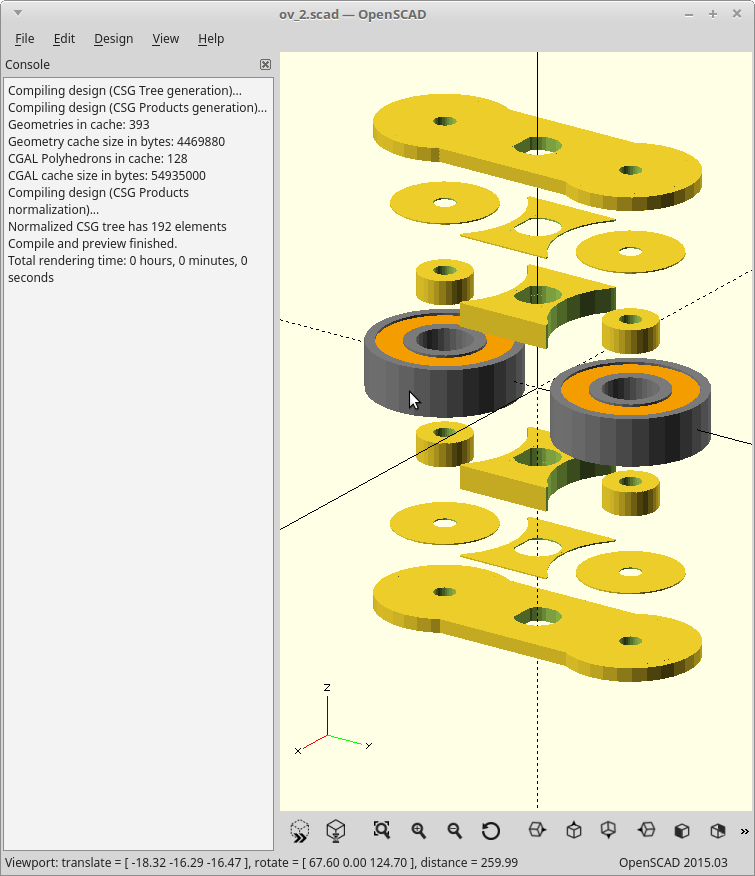Screen dimensions: 755x876
Task: Click the View All magnifier icon
Action: pos(381,830)
